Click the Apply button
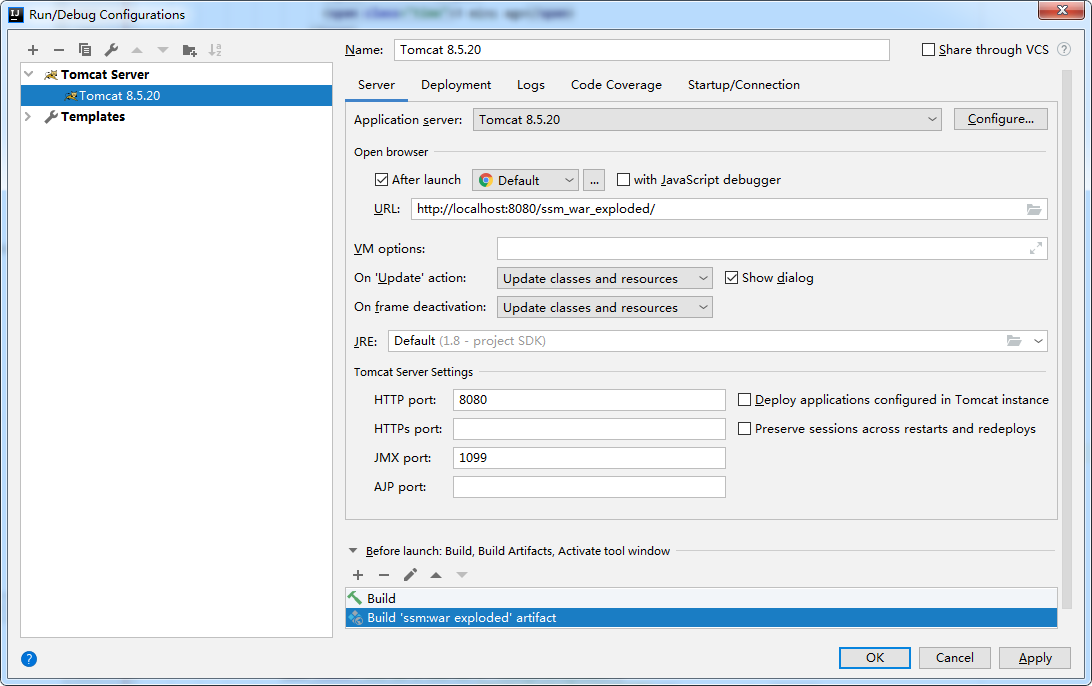The height and width of the screenshot is (686, 1092). tap(1035, 658)
